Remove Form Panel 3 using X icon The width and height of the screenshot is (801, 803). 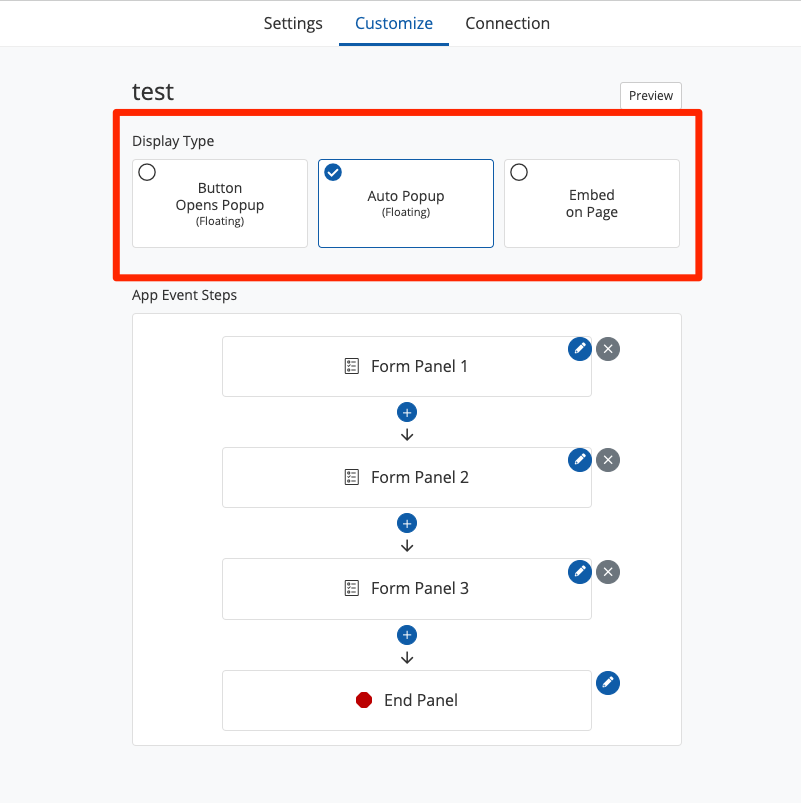pyautogui.click(x=608, y=572)
